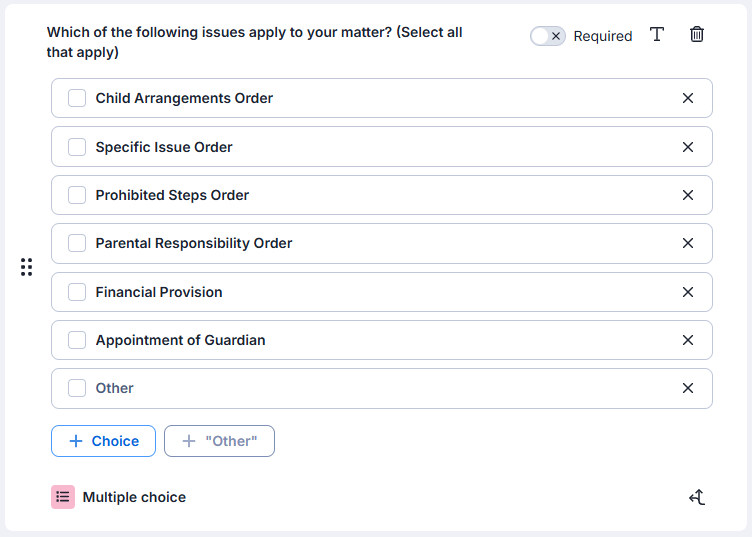The image size is (752, 537).
Task: Edit the Appointment of Guardian label text
Action: [181, 340]
